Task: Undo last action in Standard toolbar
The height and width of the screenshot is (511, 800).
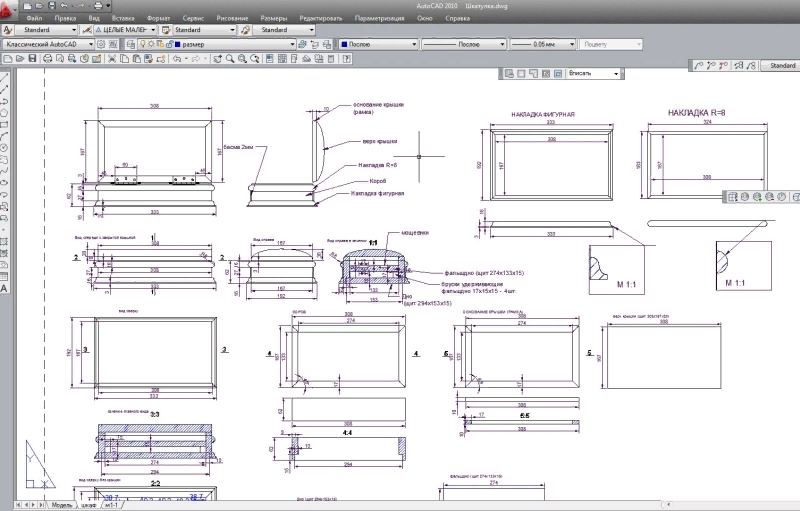Action: [177, 59]
